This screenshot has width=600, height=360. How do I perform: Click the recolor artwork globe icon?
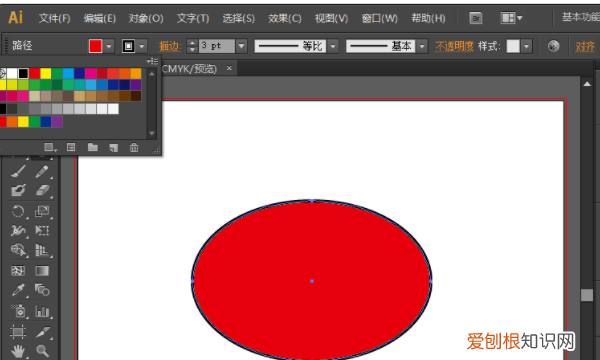coord(553,46)
